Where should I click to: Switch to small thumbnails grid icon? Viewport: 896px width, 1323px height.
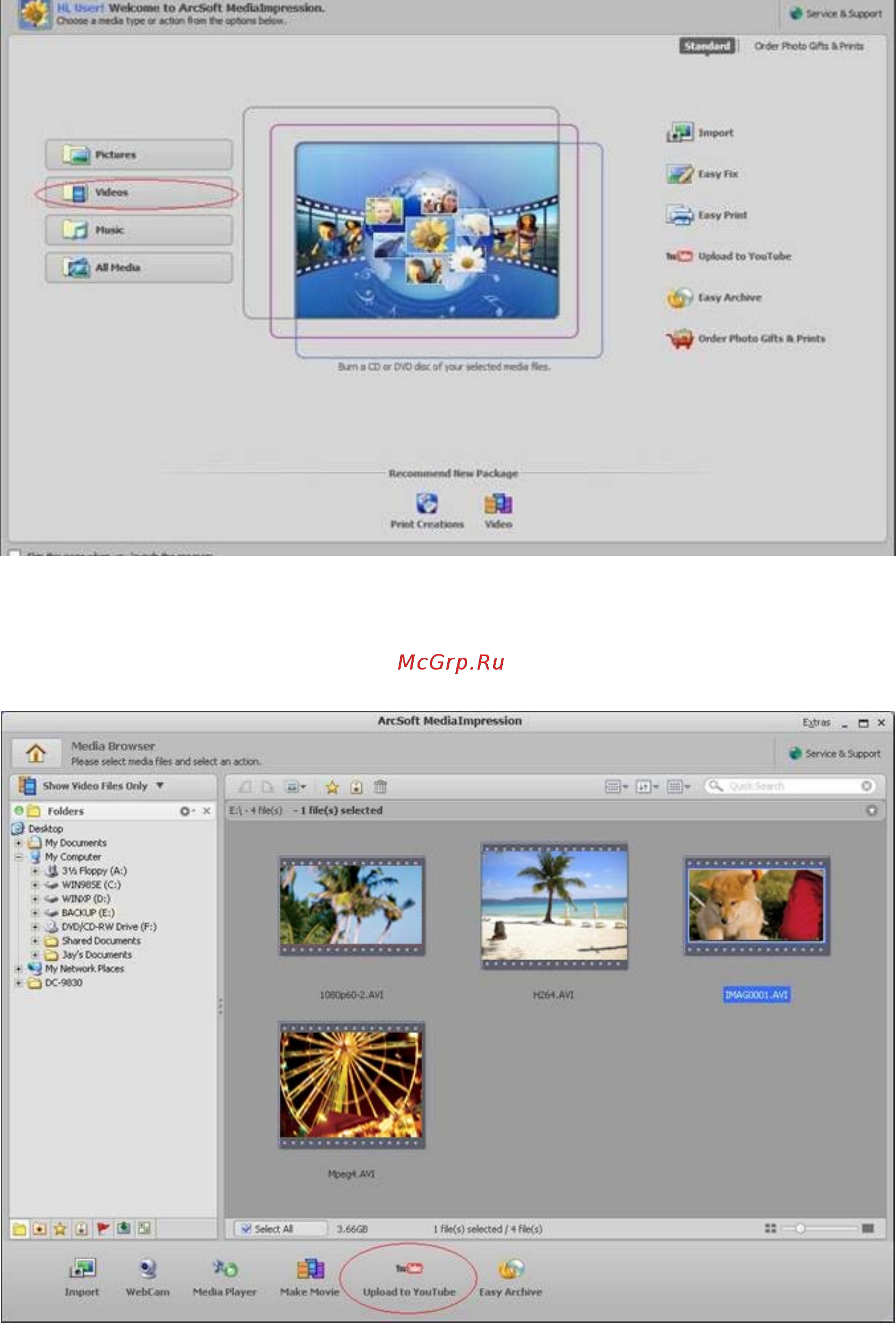771,1228
